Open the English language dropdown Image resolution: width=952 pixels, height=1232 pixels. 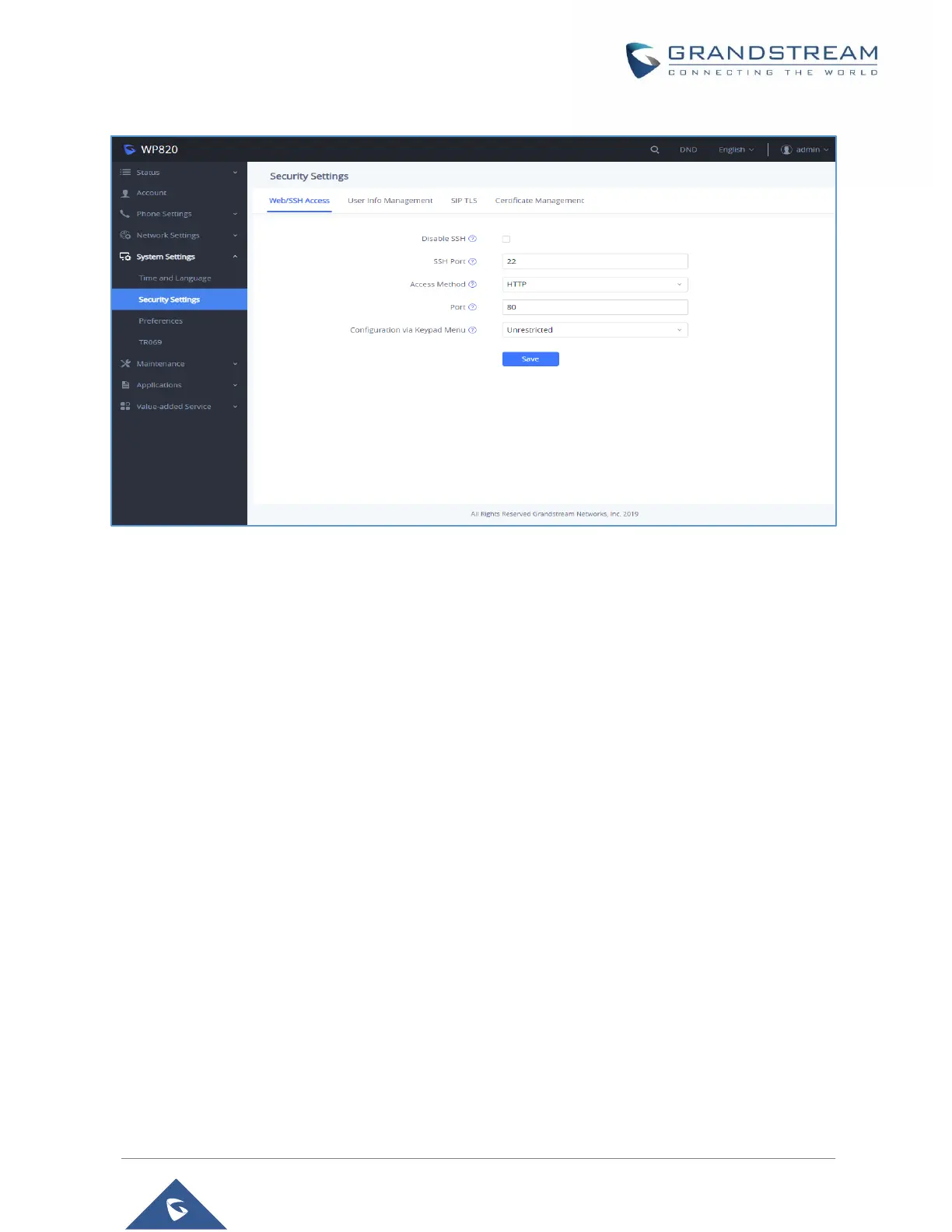pos(736,149)
